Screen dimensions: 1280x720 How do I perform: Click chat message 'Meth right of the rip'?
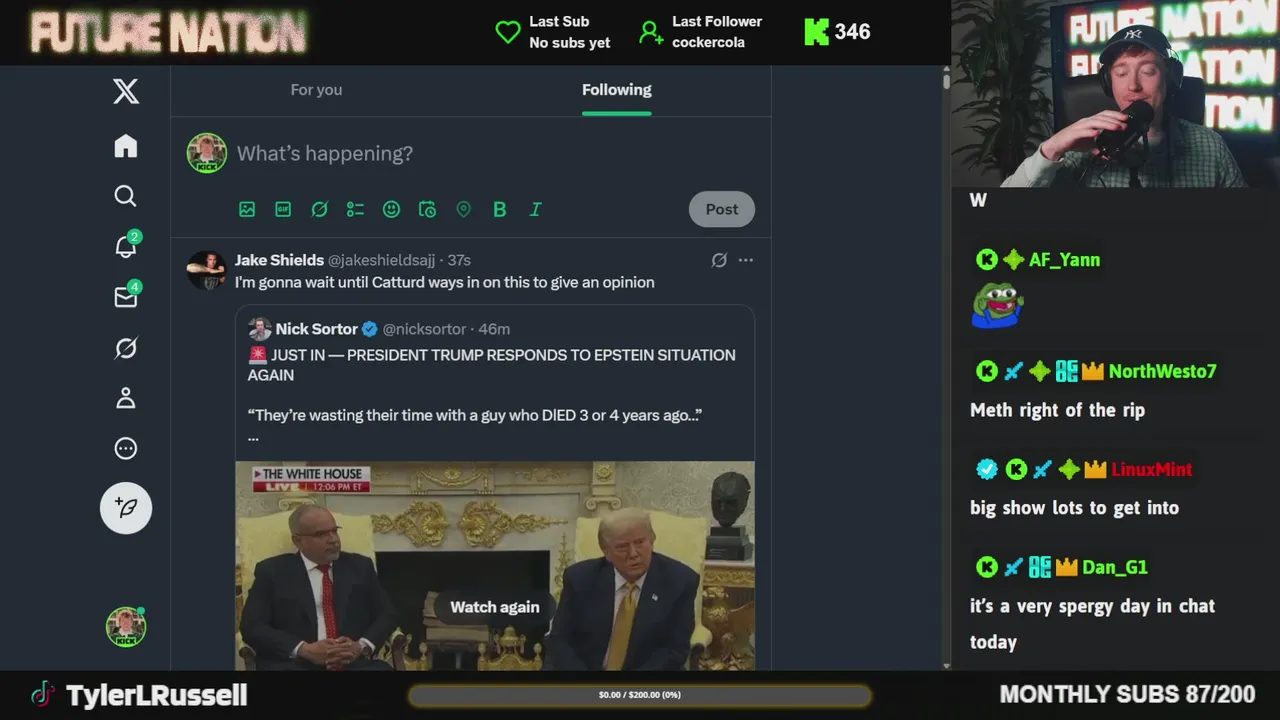pyautogui.click(x=1057, y=410)
